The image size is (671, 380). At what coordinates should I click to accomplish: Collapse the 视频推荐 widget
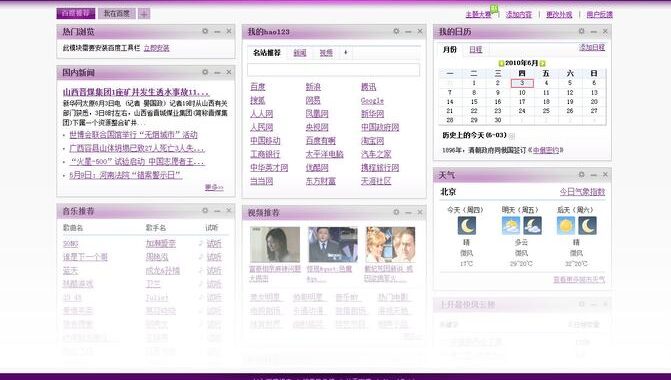click(408, 212)
